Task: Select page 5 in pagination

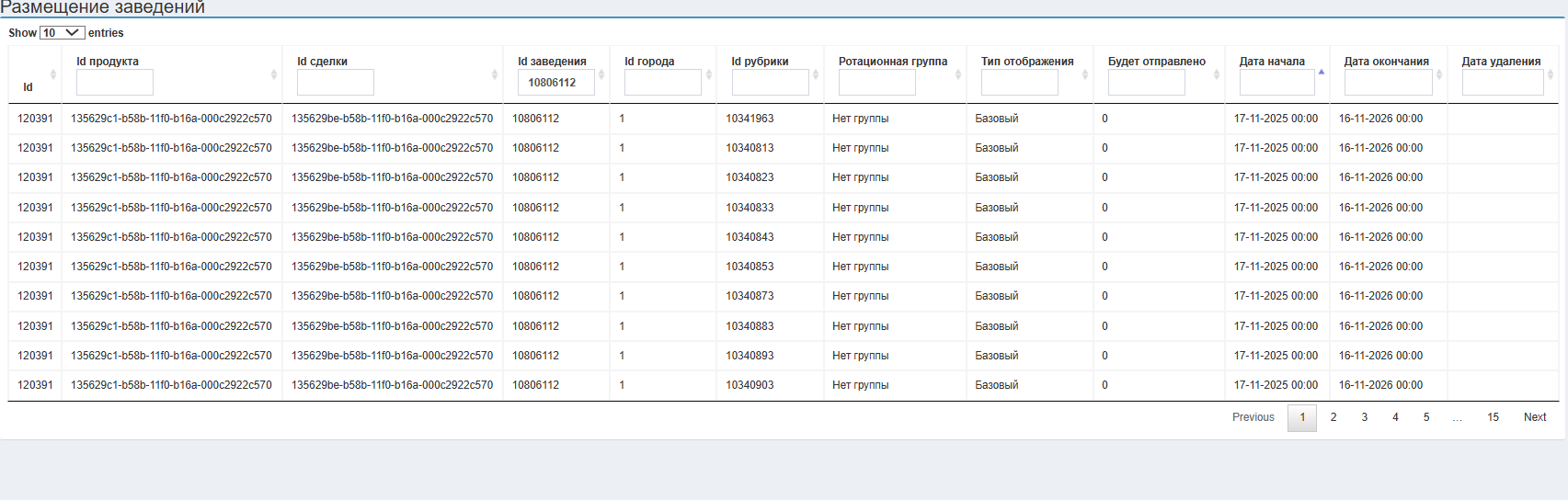Action: click(1426, 417)
